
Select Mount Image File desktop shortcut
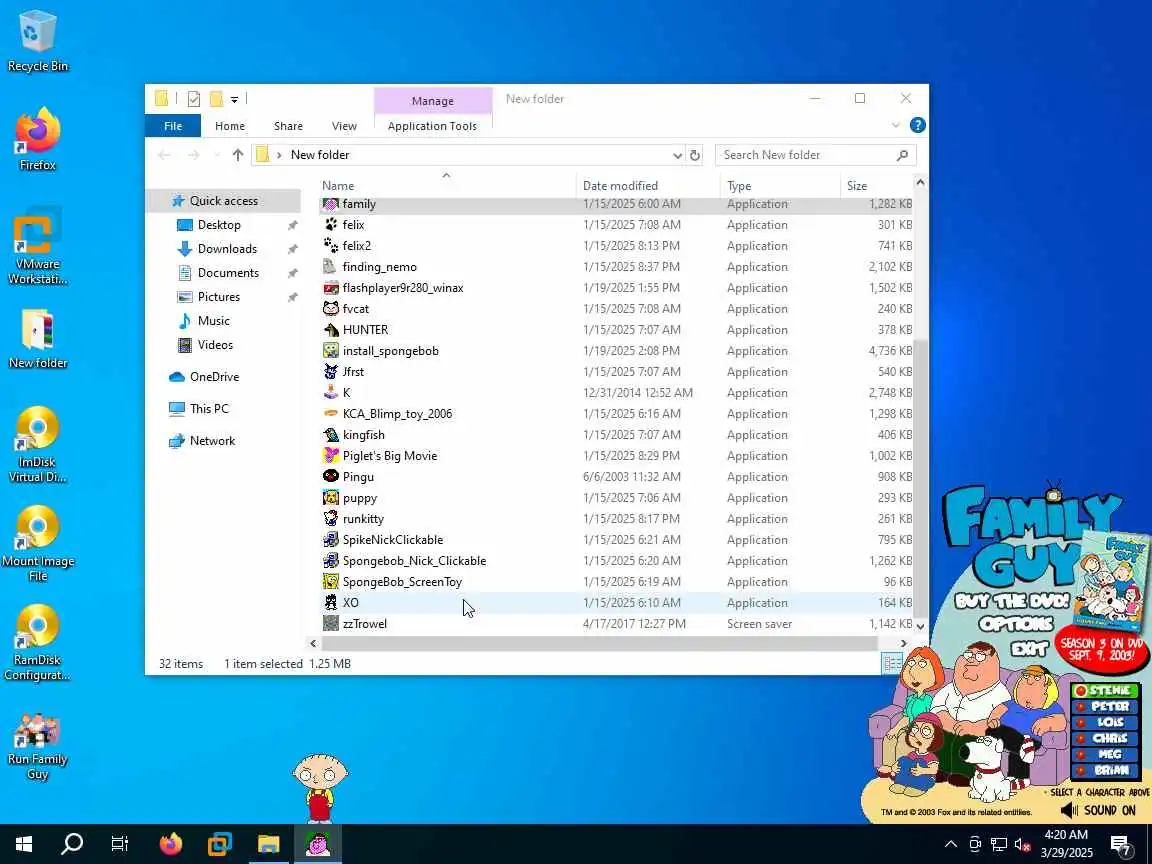(x=37, y=543)
